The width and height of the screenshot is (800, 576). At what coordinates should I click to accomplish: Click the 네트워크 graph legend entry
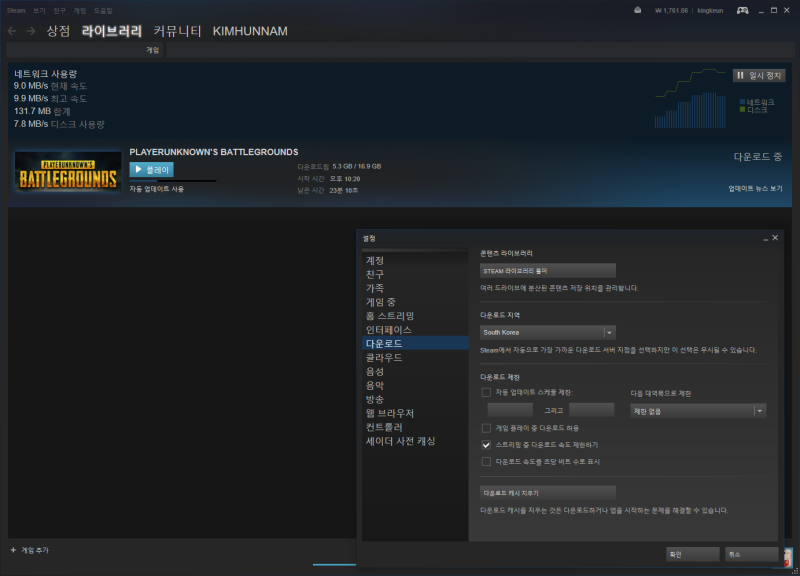pos(757,102)
